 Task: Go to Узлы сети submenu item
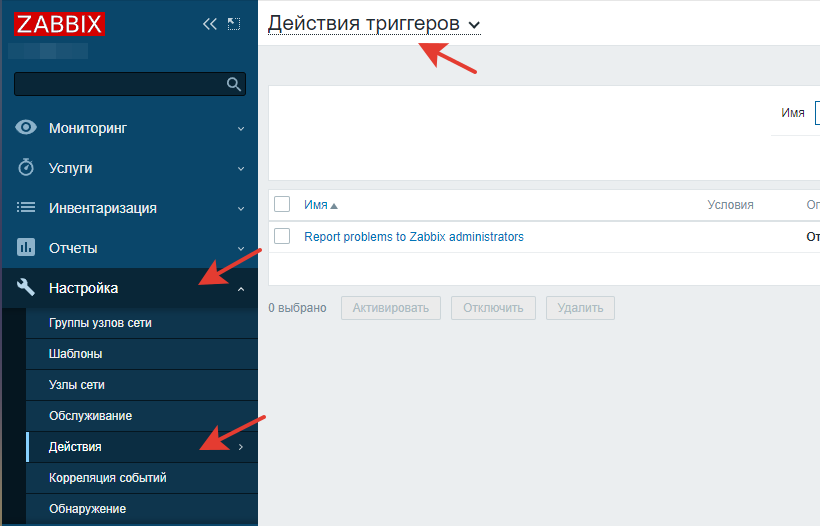pos(142,385)
